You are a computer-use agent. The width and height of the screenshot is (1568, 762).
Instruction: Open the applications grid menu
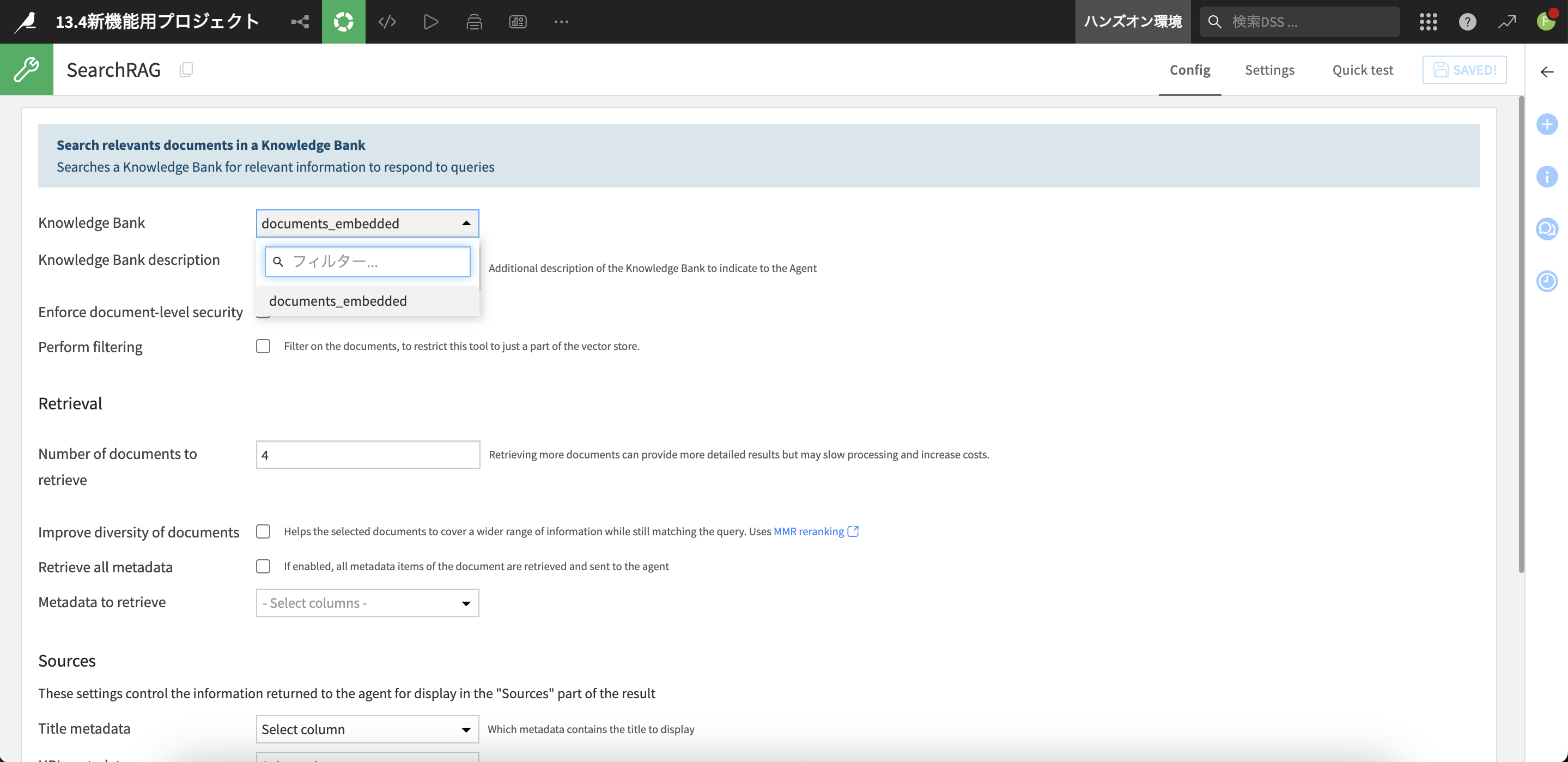pos(1428,22)
